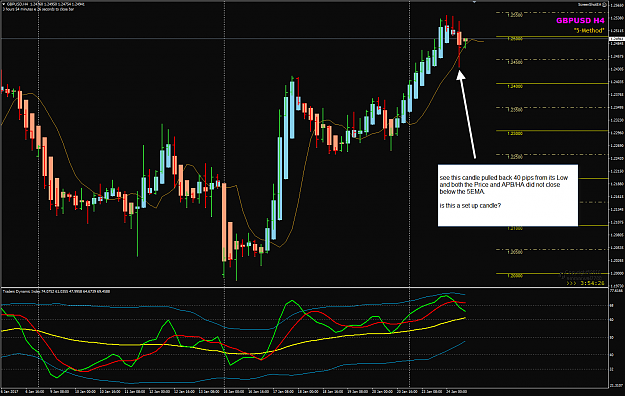Click the ScreenShotEA expert advisor smiley icon
625x396 pixels.
pyautogui.click(x=605, y=5)
